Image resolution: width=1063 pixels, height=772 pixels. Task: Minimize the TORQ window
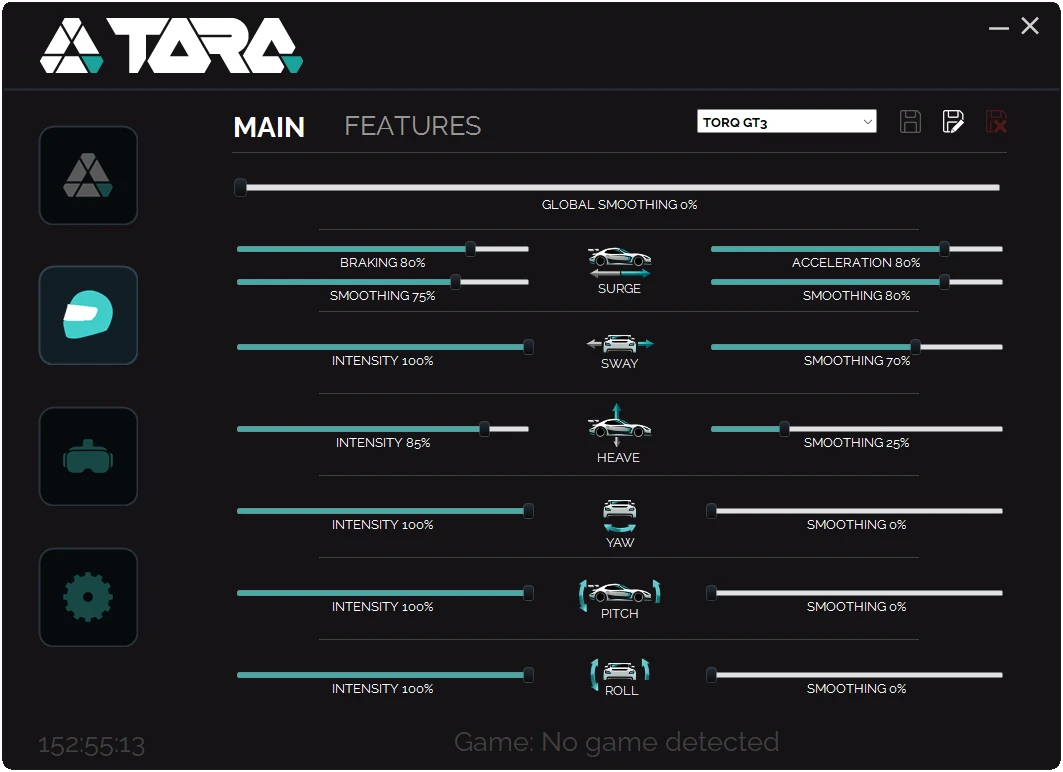pyautogui.click(x=999, y=28)
